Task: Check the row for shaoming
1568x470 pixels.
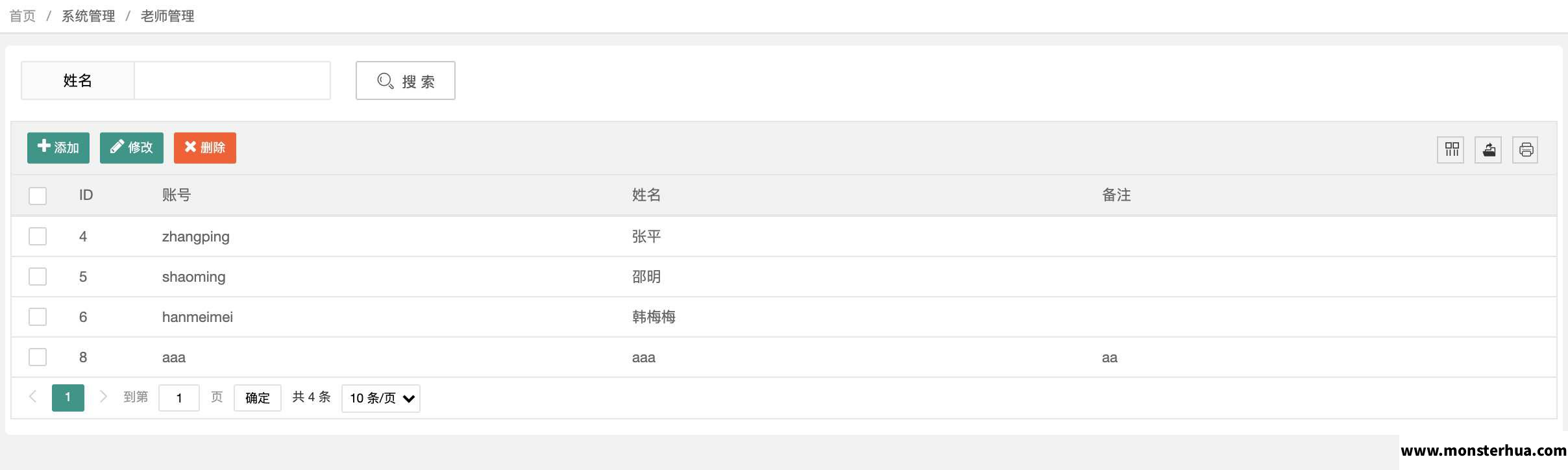Action: pos(38,277)
